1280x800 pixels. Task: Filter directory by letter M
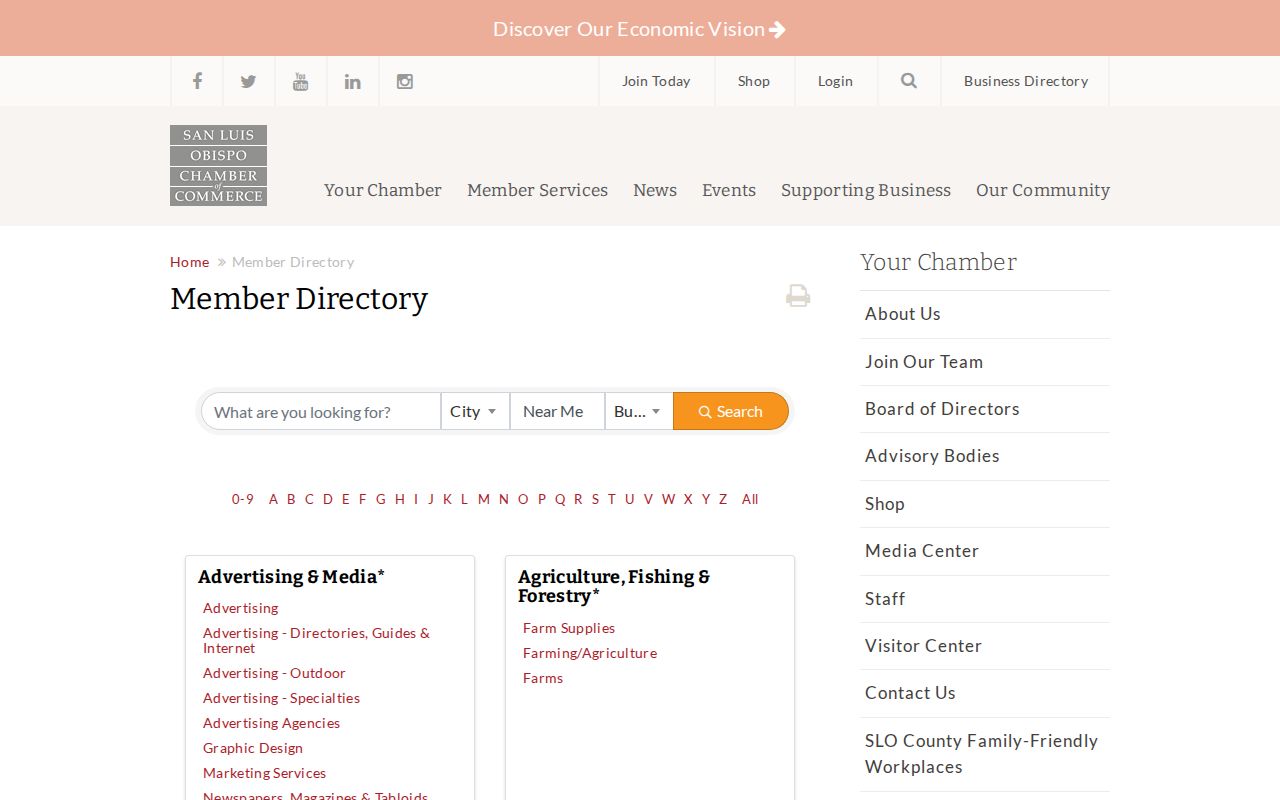tap(484, 499)
